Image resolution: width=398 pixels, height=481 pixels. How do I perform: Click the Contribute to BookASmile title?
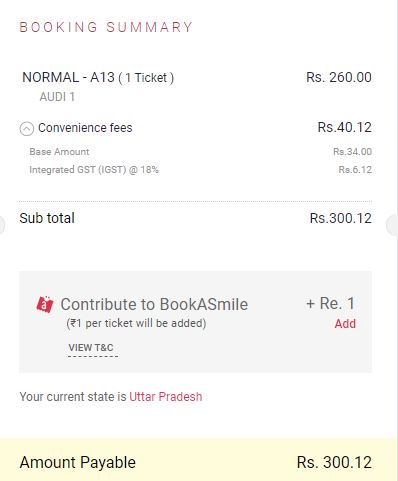pyautogui.click(x=154, y=304)
